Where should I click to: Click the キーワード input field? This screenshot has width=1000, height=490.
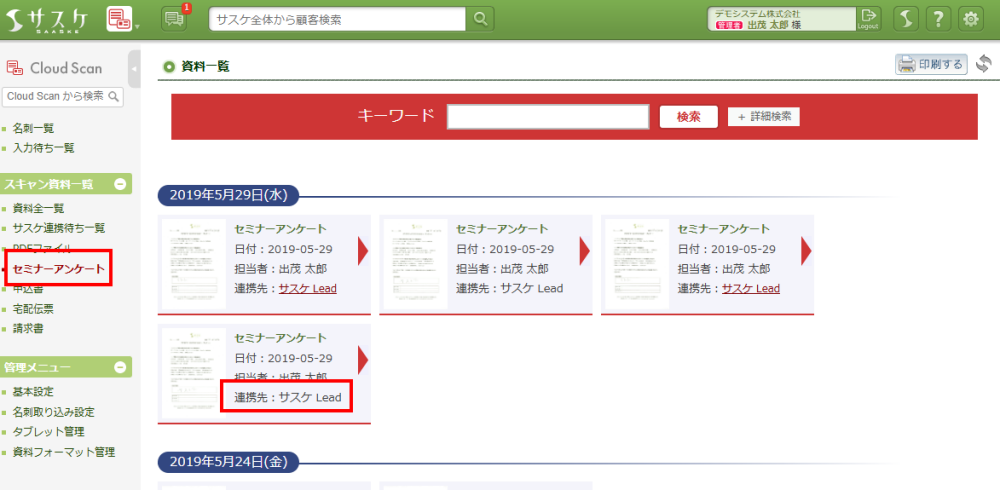pyautogui.click(x=548, y=116)
